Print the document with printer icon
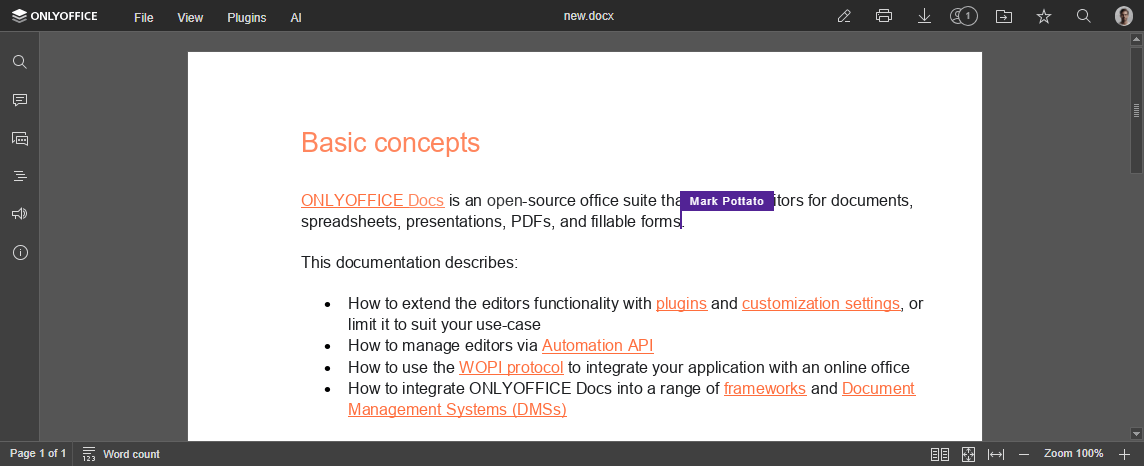This screenshot has width=1144, height=466. 884,16
